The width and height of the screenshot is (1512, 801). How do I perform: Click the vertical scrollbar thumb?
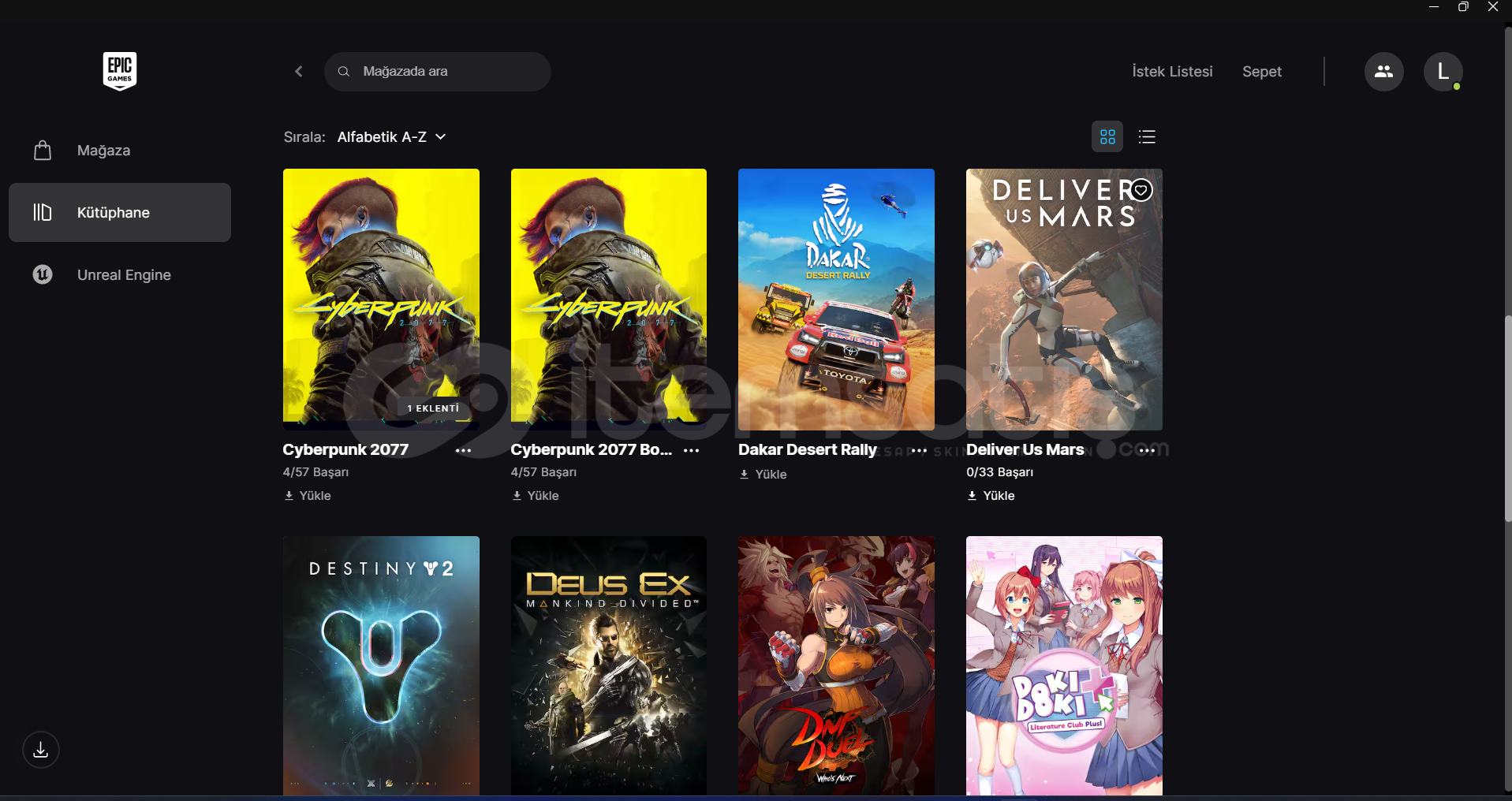pyautogui.click(x=1507, y=418)
